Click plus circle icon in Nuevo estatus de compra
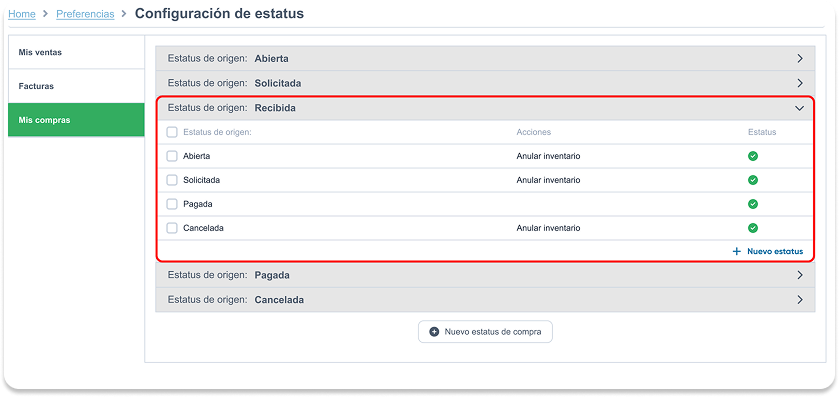 [434, 332]
